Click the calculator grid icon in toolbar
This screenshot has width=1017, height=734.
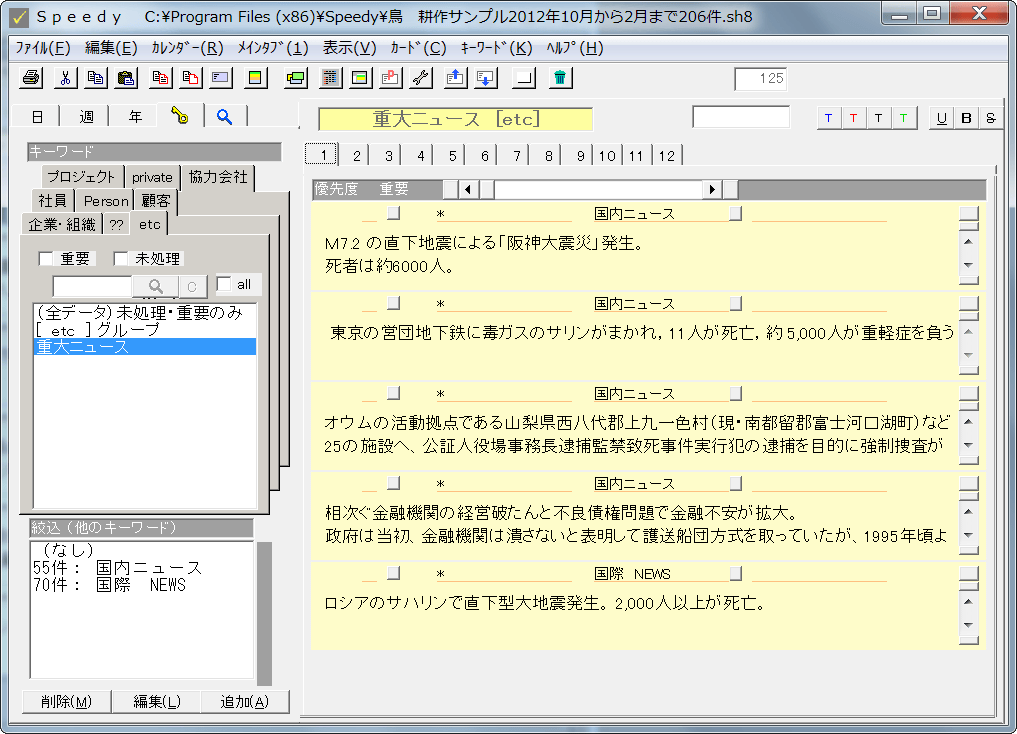tap(329, 78)
